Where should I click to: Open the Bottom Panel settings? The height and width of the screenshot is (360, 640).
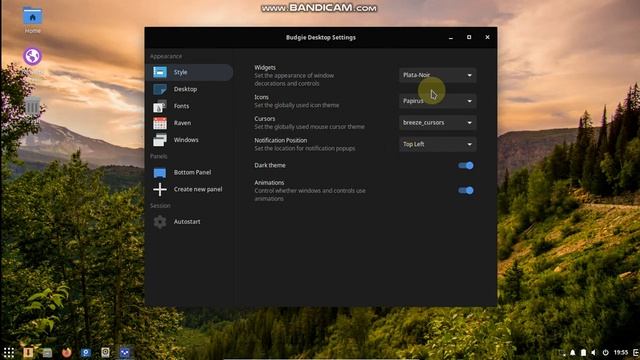point(189,172)
